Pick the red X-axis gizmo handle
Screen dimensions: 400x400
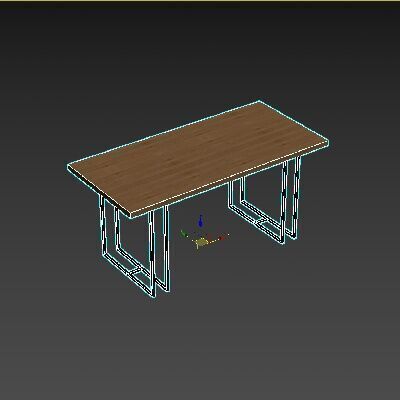point(223,237)
